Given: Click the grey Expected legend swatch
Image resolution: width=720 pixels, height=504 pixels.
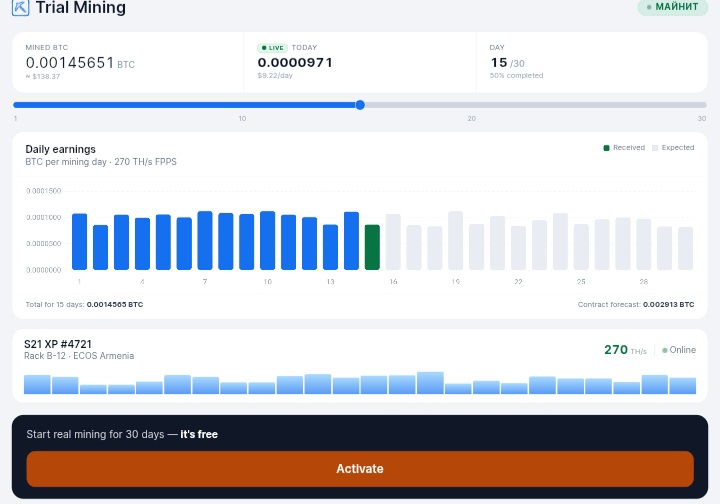Looking at the screenshot, I should pyautogui.click(x=655, y=148).
